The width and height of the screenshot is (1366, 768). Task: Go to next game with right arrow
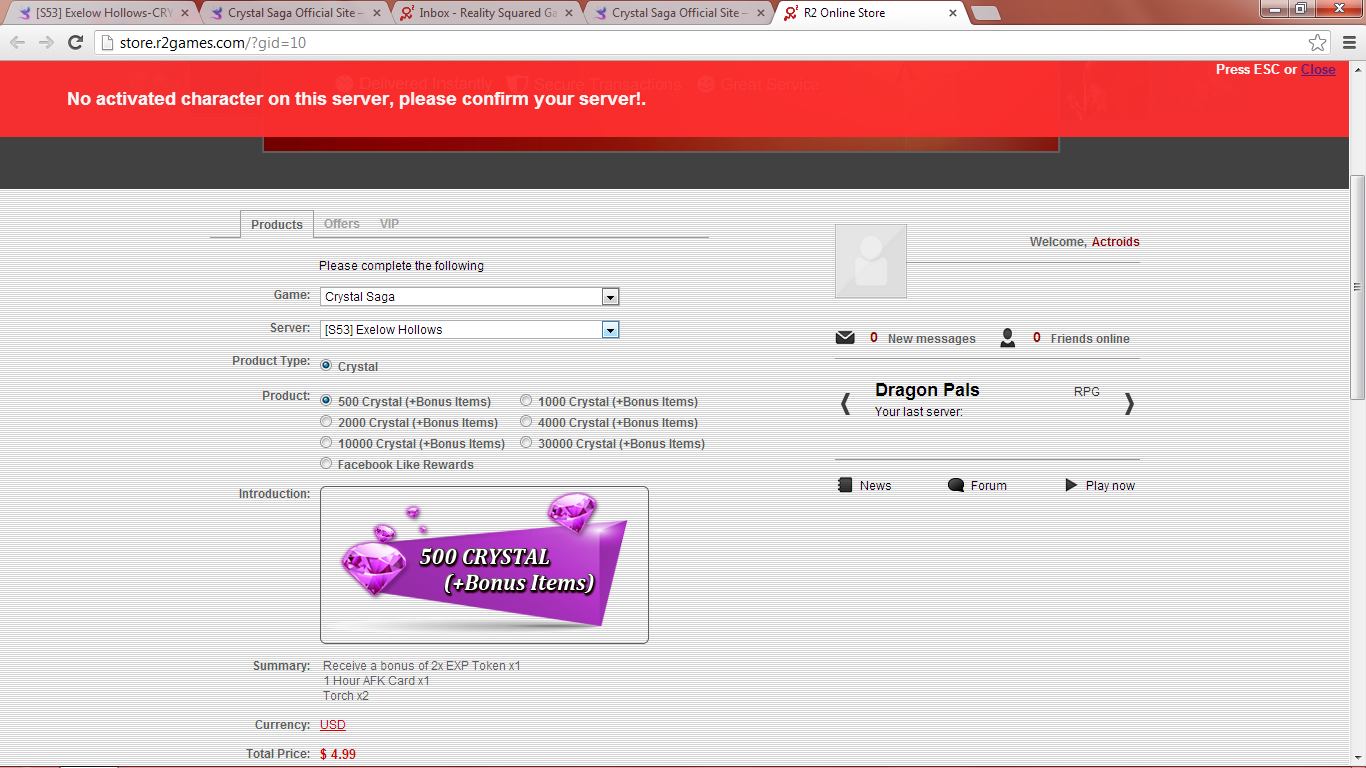click(1129, 403)
